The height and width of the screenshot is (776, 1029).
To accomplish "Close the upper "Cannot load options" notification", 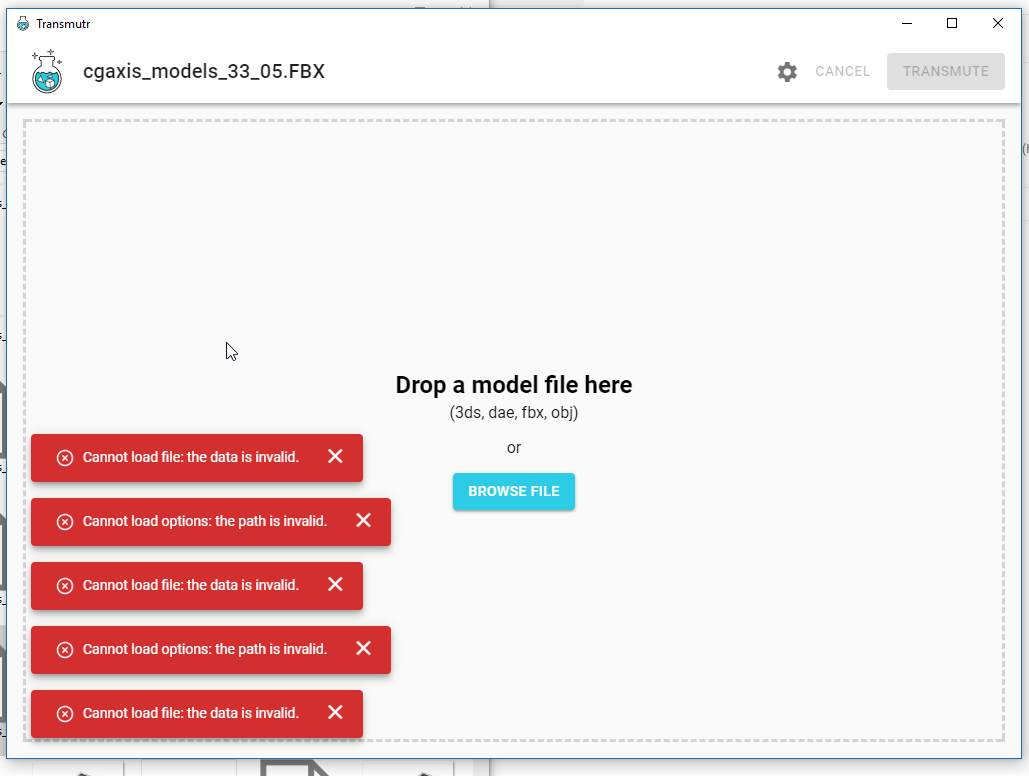I will click(363, 521).
